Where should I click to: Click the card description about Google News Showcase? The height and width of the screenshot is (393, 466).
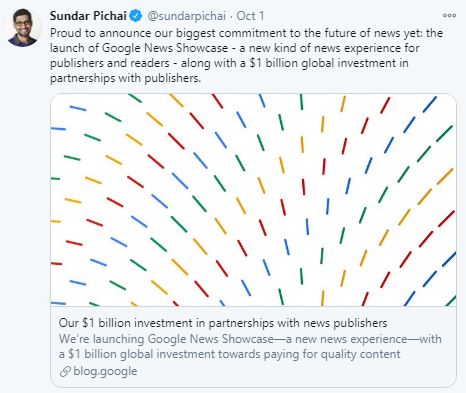(x=250, y=346)
